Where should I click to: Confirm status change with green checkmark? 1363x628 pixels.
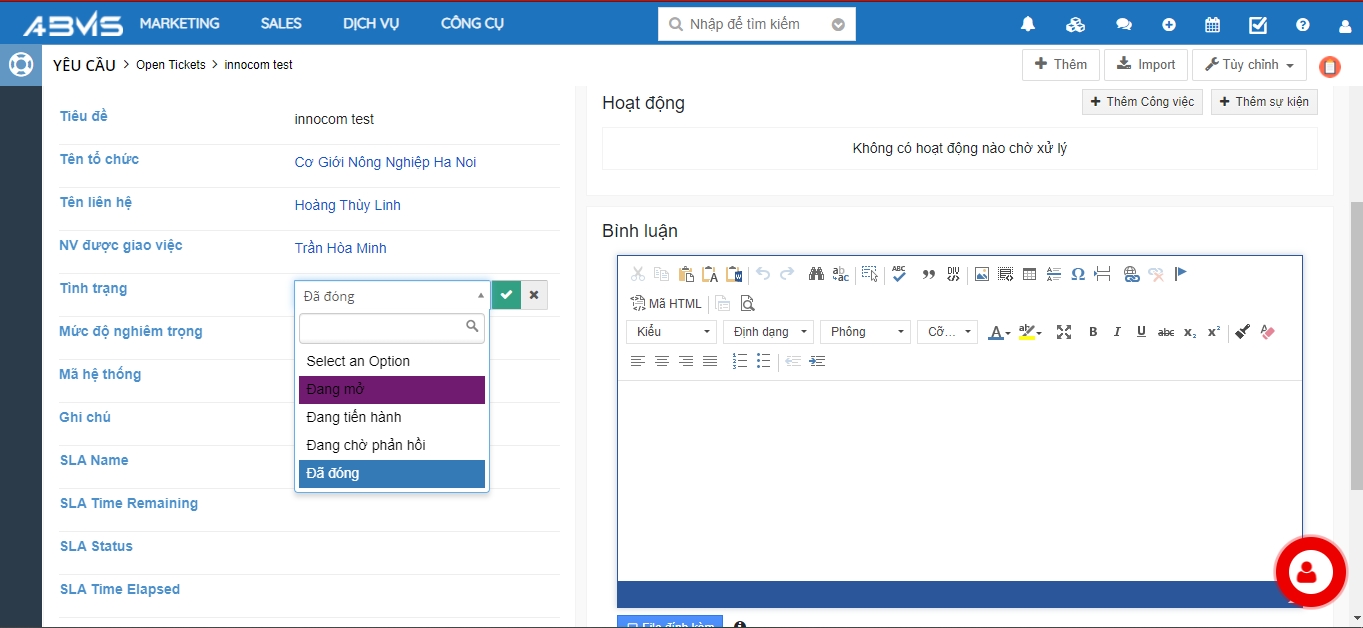click(x=507, y=295)
